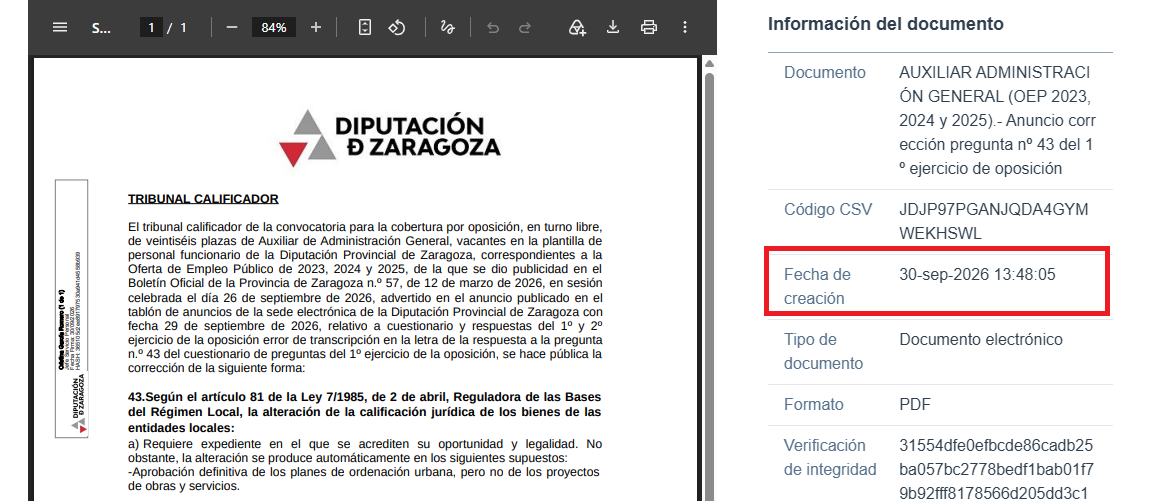
Task: Click the Documento electrónico value
Action: [981, 340]
